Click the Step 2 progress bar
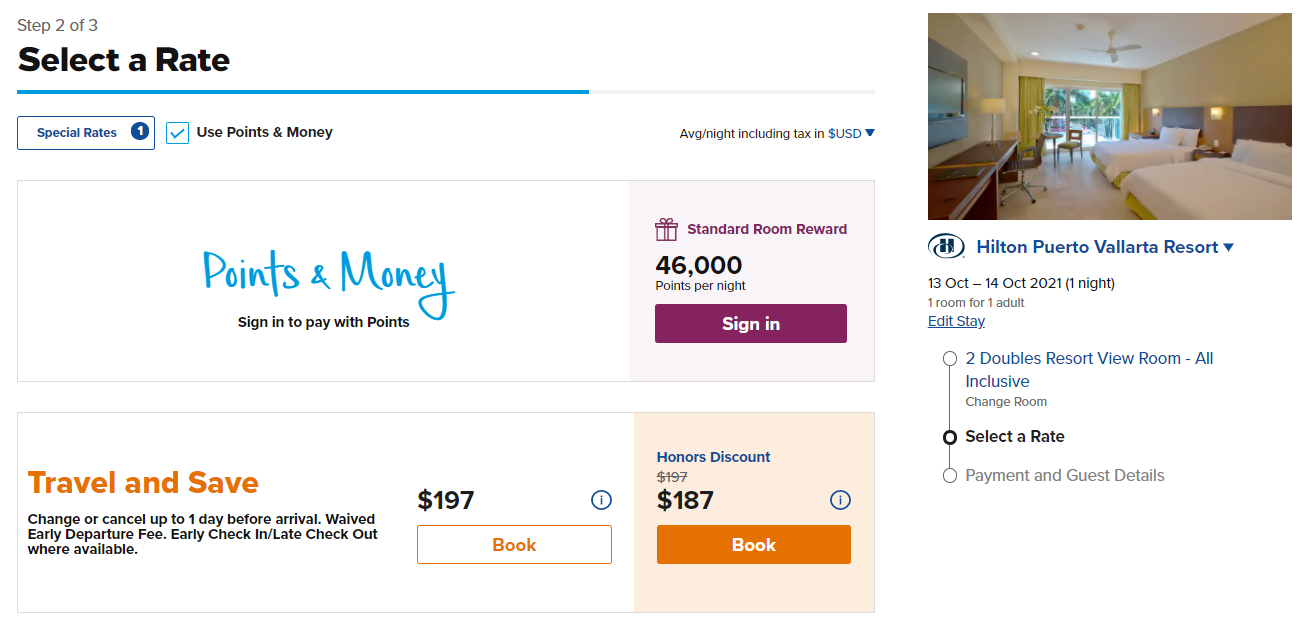This screenshot has height=626, width=1307. point(302,91)
